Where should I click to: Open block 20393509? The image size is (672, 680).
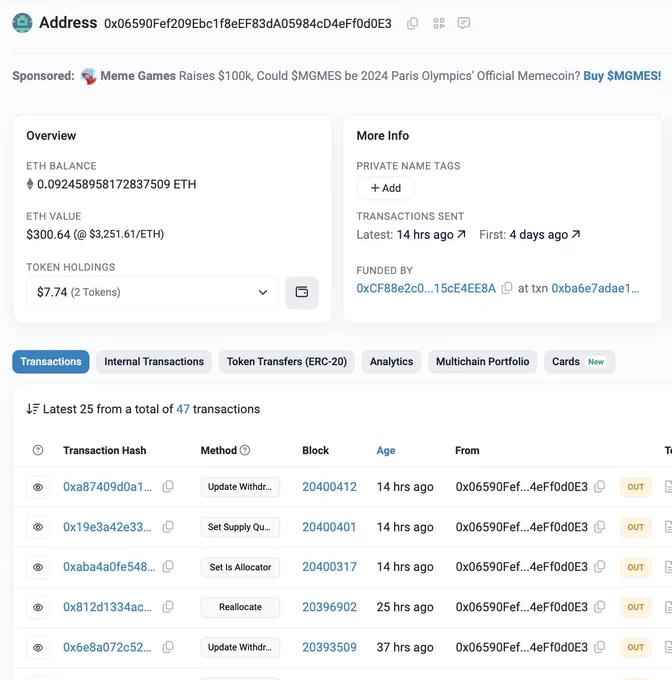pos(329,647)
